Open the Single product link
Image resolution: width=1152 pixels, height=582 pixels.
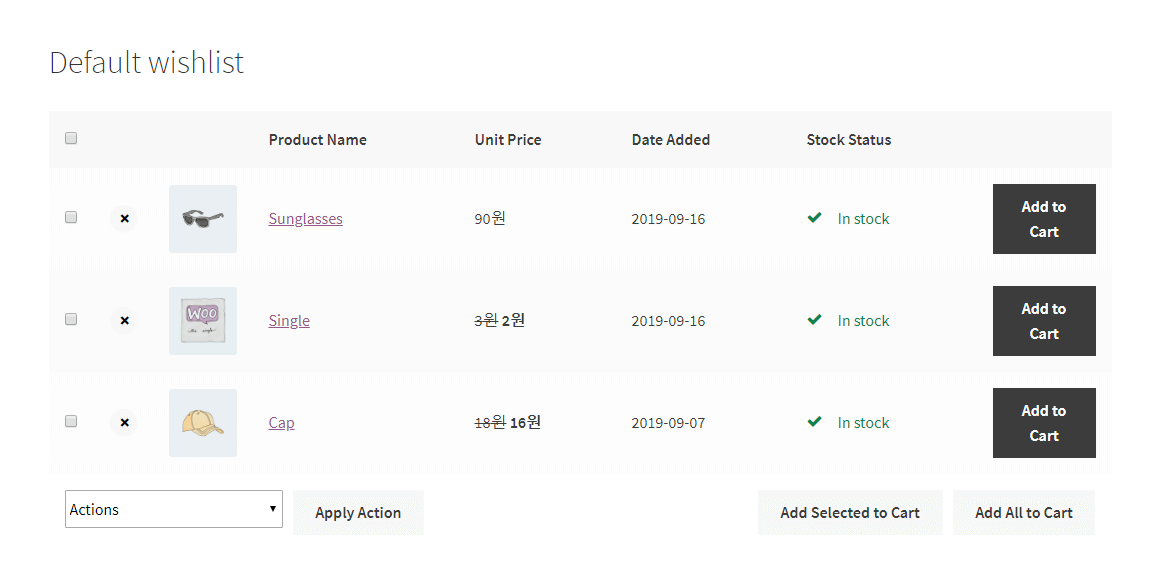(289, 321)
